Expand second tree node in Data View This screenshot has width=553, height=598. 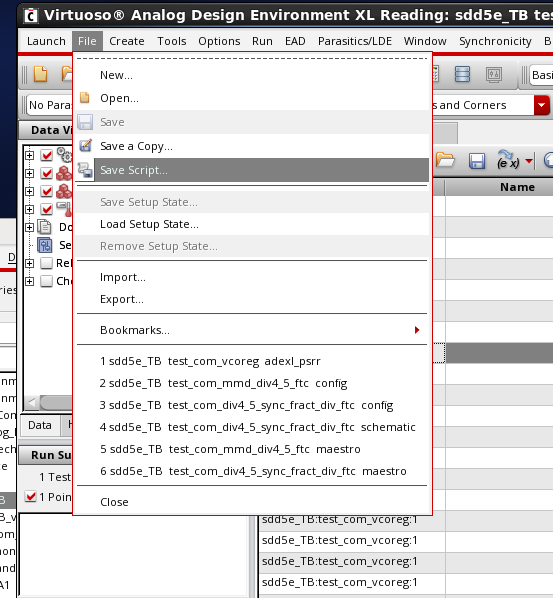click(29, 174)
